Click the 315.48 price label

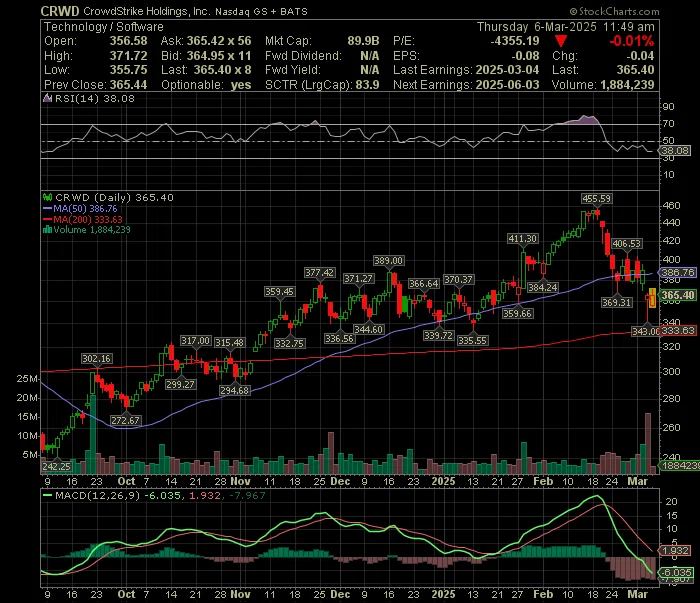click(x=229, y=342)
